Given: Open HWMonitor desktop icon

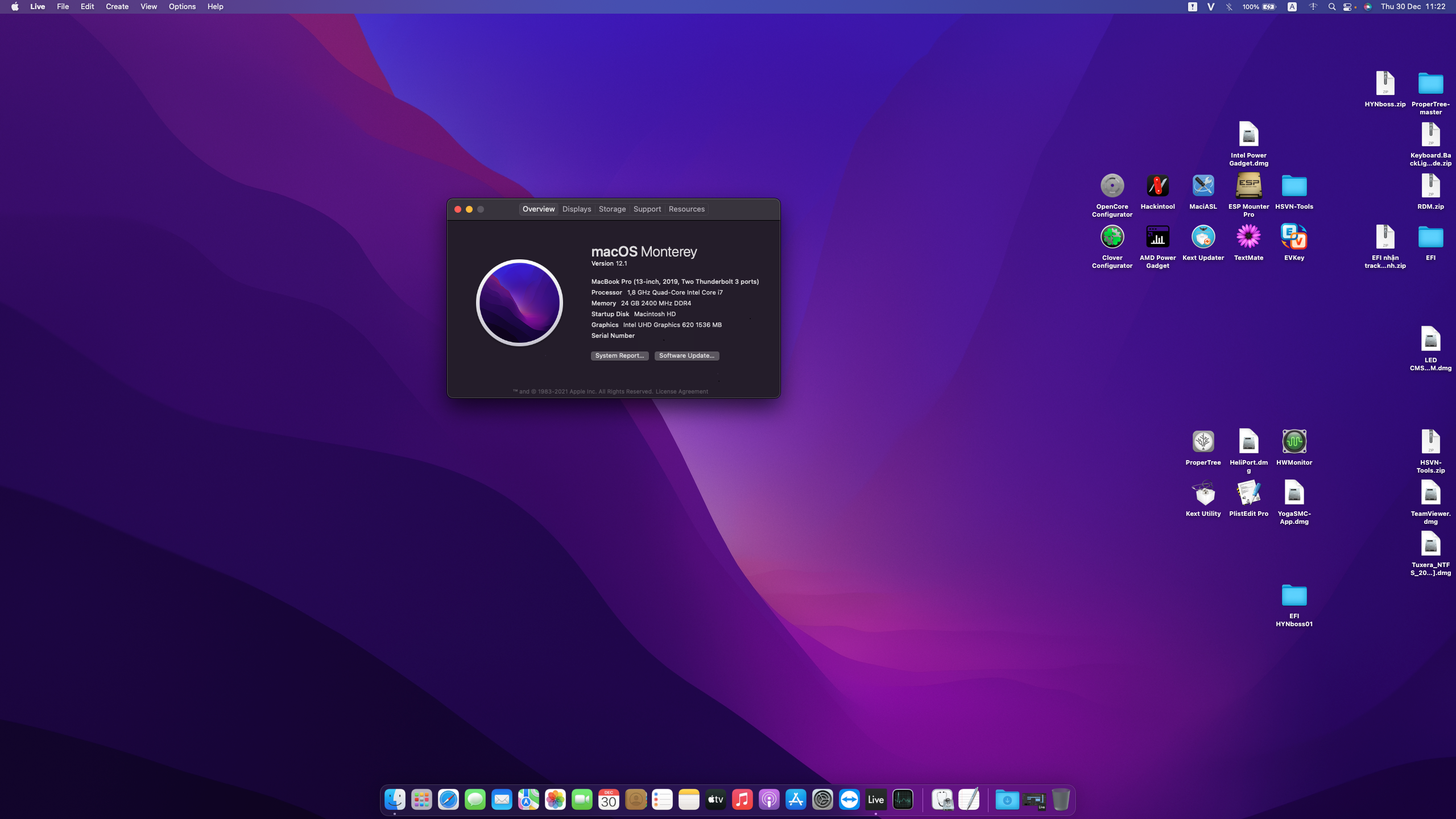Looking at the screenshot, I should tap(1294, 442).
